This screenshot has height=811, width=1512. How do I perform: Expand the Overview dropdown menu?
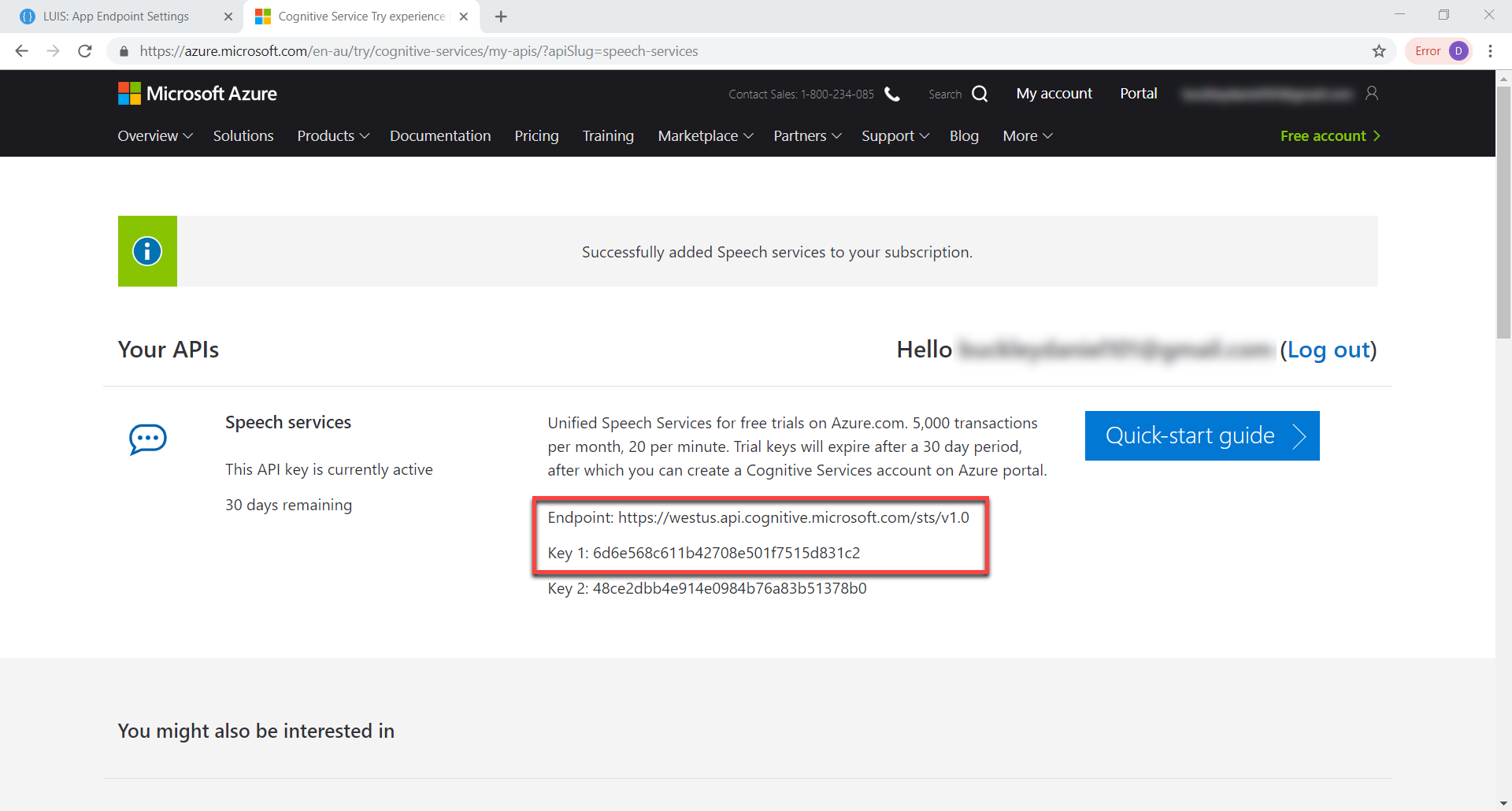click(x=155, y=136)
